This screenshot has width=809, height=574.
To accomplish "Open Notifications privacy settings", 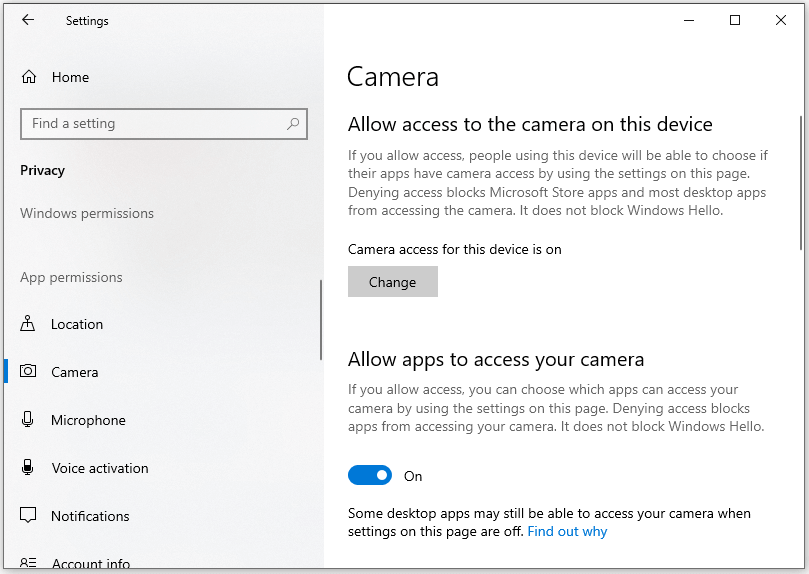I will (90, 516).
